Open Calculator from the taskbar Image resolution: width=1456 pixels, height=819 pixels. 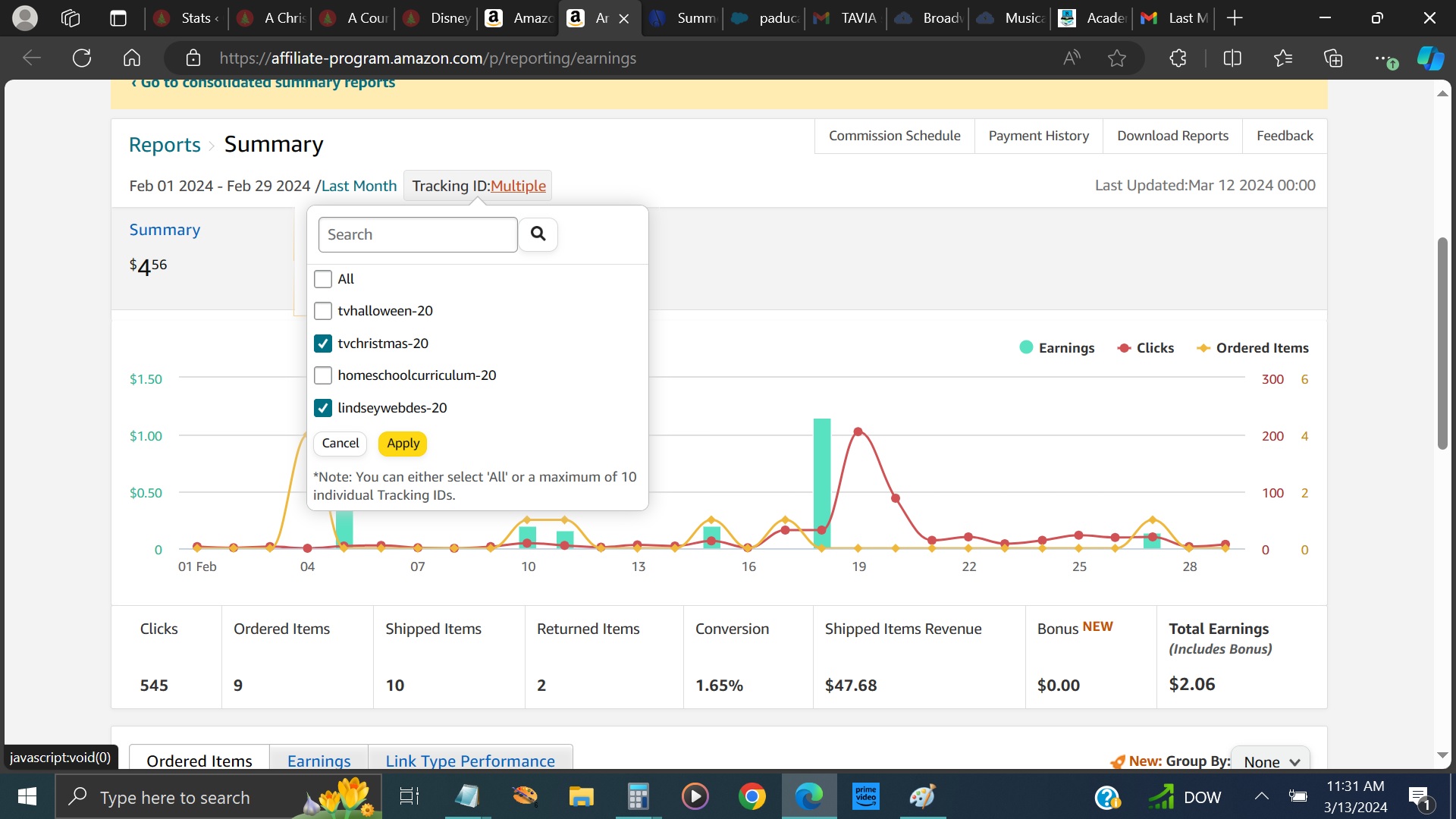coord(639,796)
